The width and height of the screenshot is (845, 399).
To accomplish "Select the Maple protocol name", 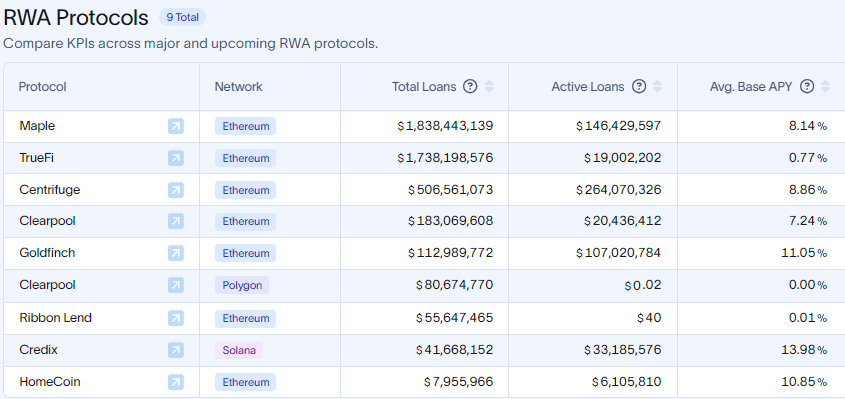I will point(37,126).
